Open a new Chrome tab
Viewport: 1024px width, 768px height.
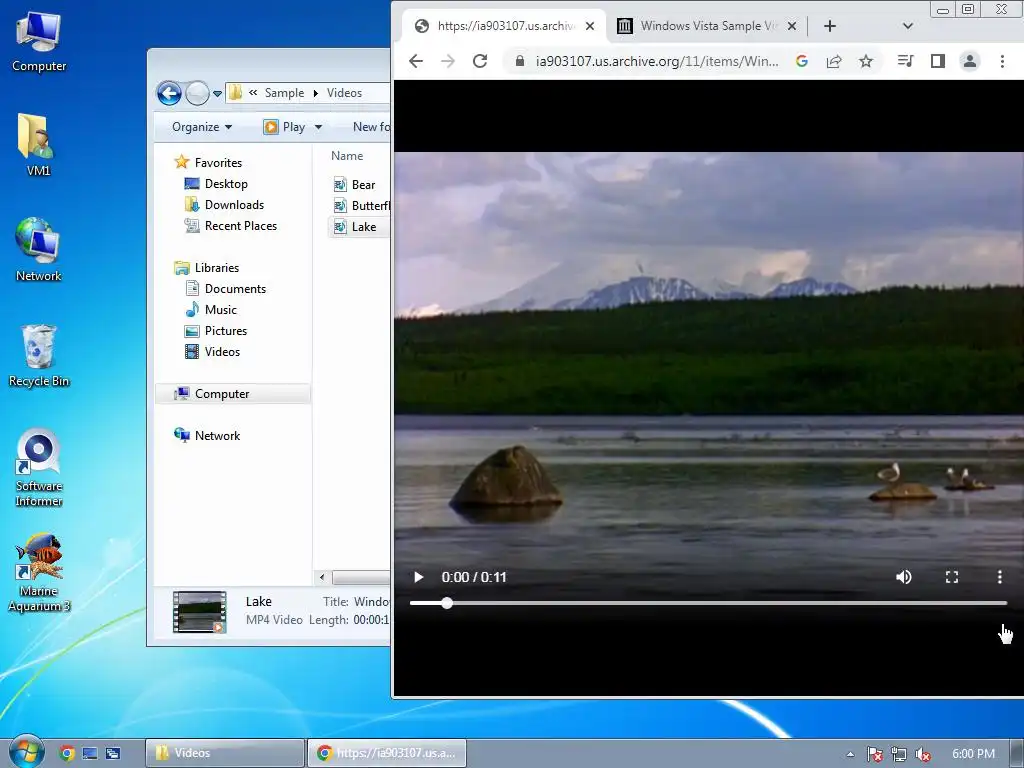coord(829,26)
